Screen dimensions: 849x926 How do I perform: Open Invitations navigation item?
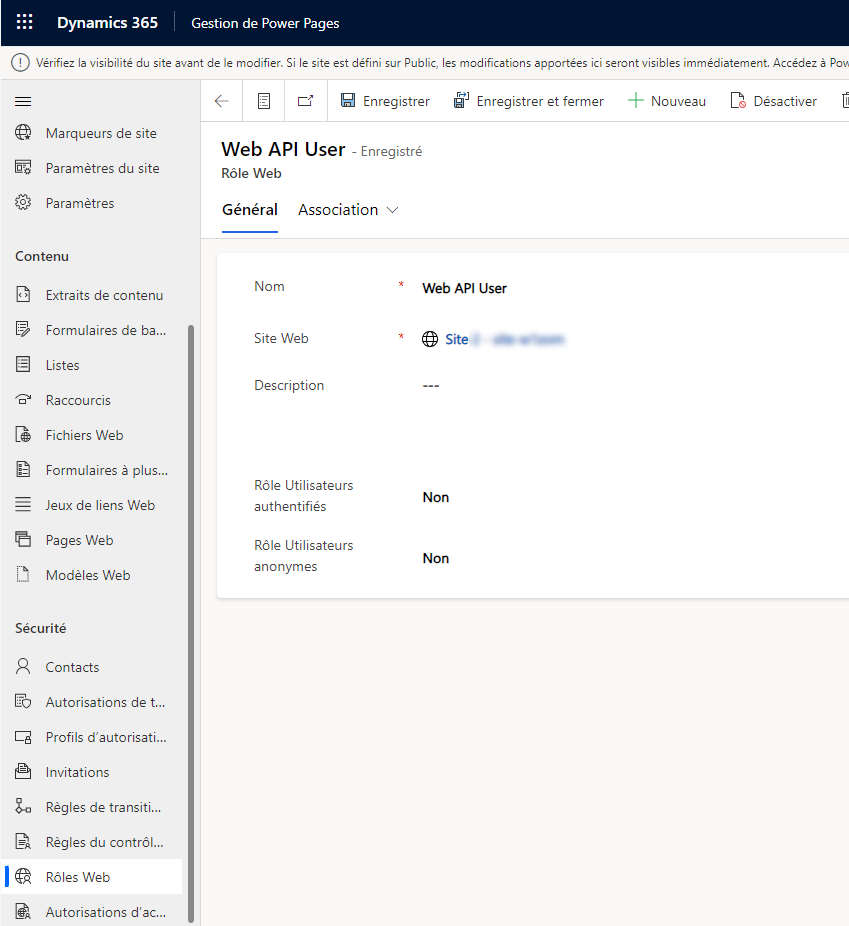(91, 772)
